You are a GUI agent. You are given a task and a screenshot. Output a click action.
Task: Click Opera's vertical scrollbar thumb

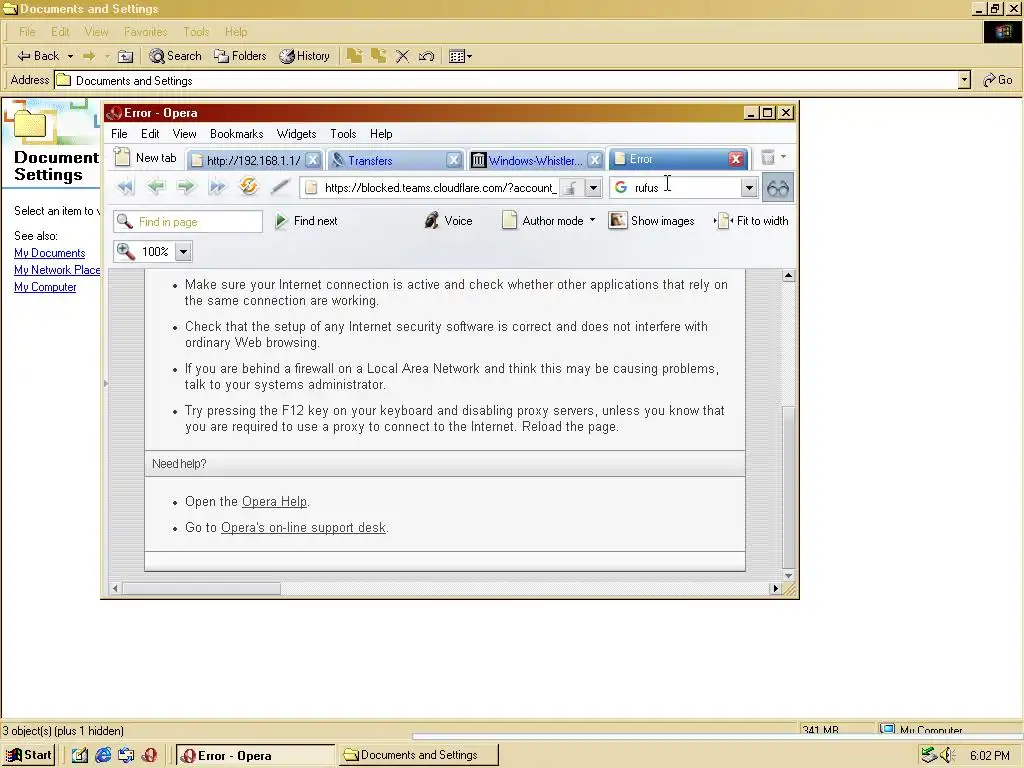pyautogui.click(x=788, y=487)
